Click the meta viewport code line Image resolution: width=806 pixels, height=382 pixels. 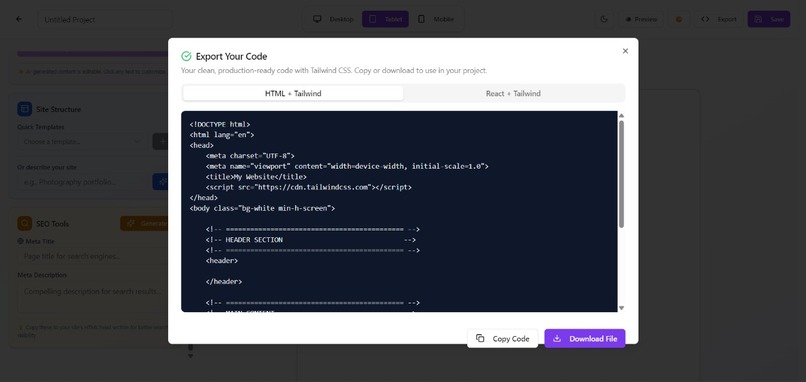pyautogui.click(x=347, y=166)
